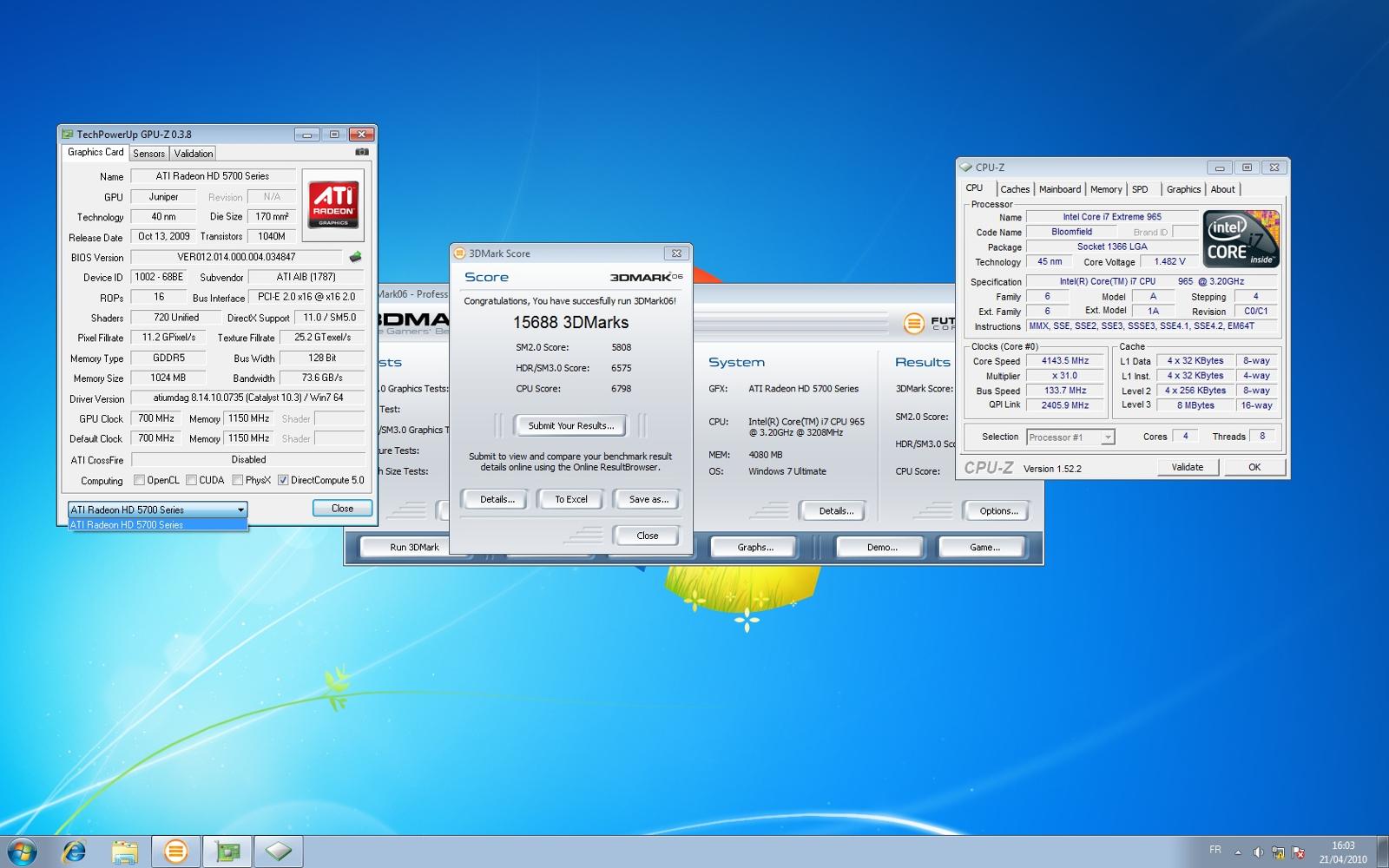Image resolution: width=1389 pixels, height=868 pixels.
Task: Click the FR language indicator in taskbar
Action: tap(1215, 850)
